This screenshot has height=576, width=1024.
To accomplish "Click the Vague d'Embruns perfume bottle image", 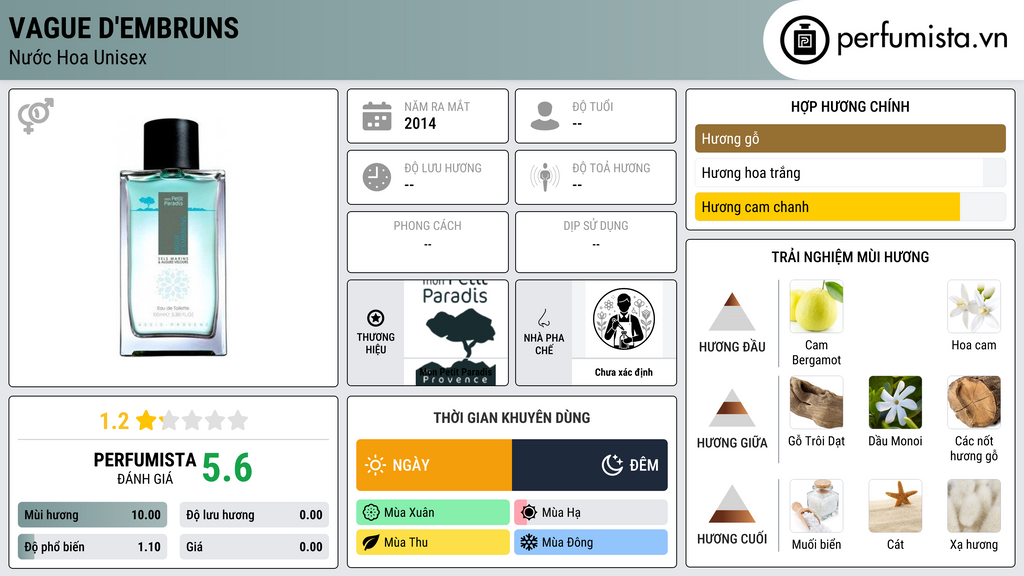I will point(172,238).
